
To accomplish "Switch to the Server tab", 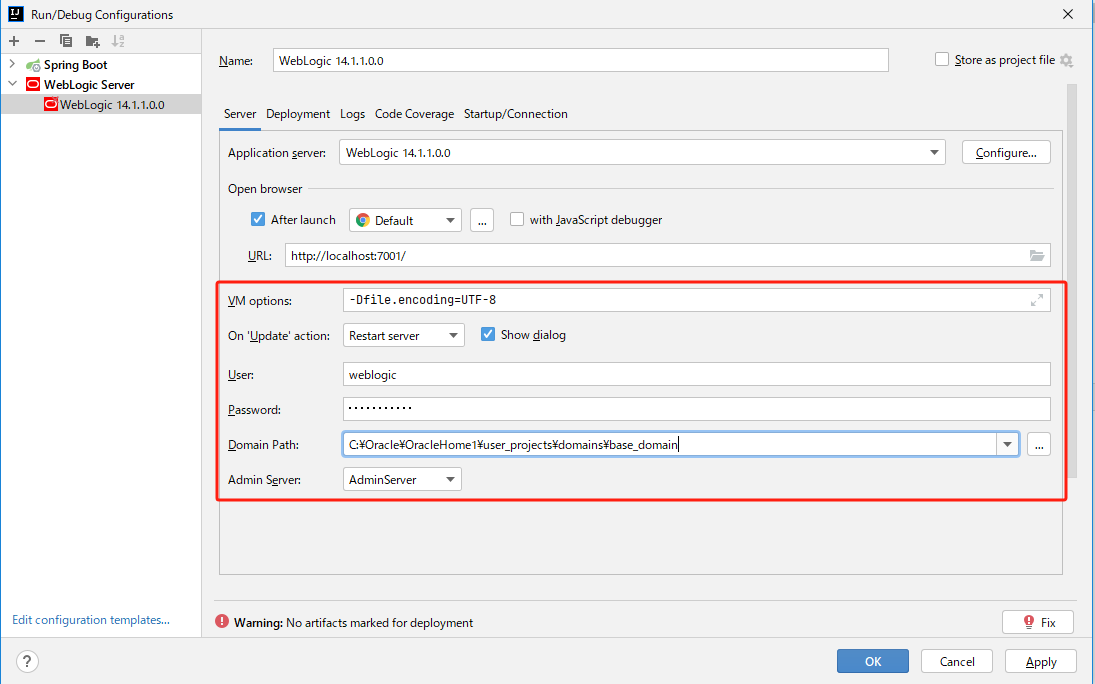I will pos(240,114).
